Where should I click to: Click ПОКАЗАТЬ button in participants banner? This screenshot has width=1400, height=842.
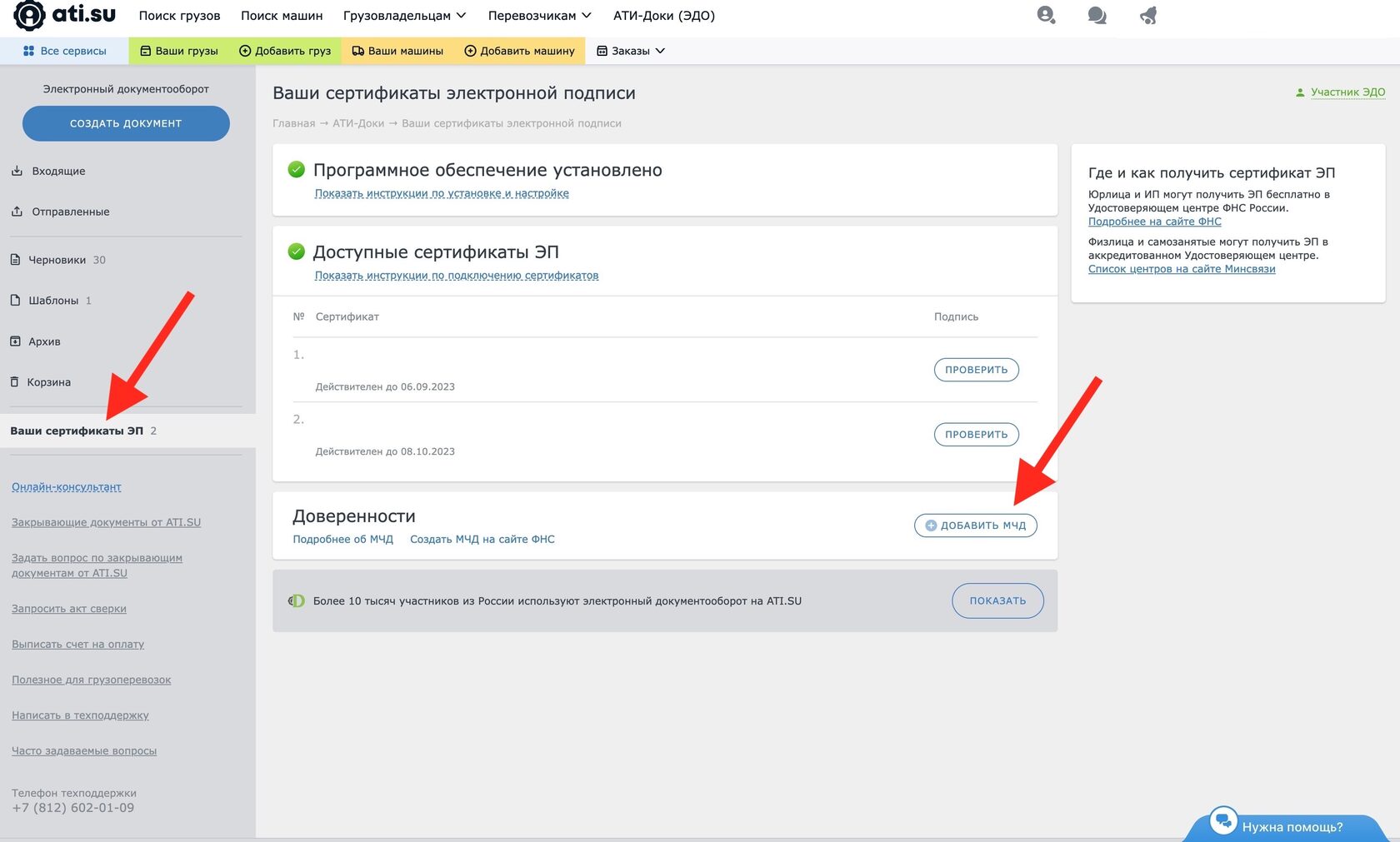pos(997,600)
